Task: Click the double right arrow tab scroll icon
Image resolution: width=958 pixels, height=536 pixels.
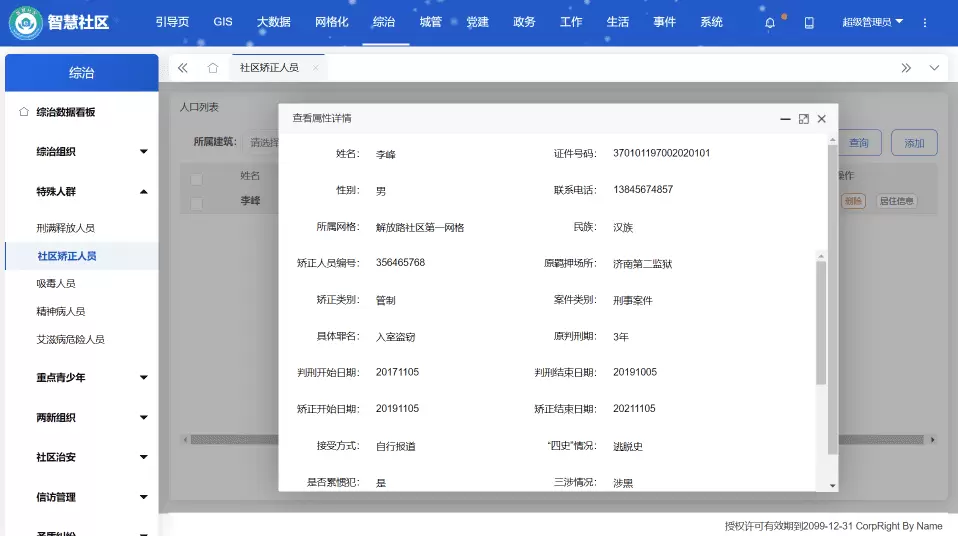Action: tap(905, 68)
